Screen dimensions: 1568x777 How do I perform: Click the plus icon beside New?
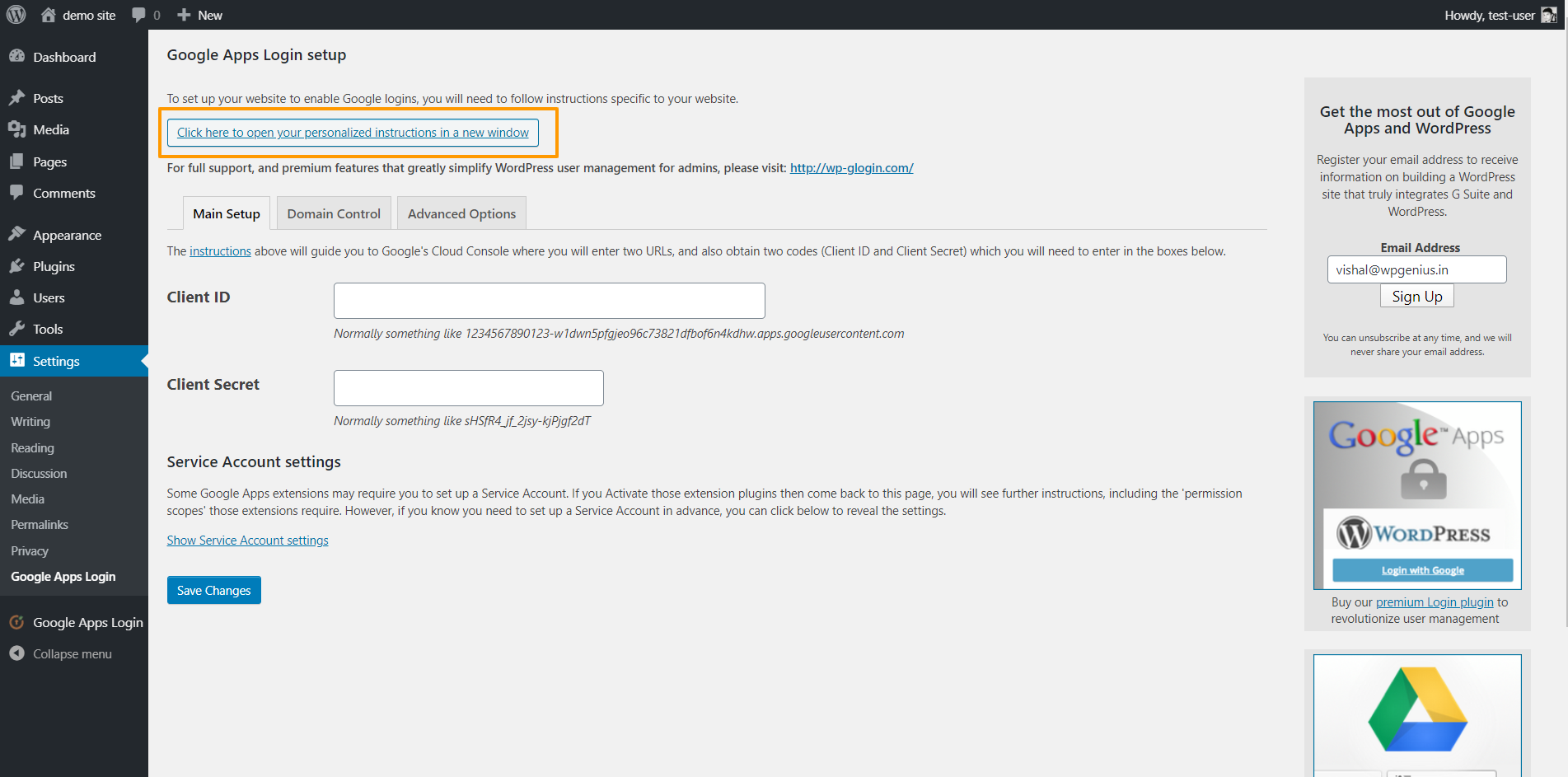(184, 15)
